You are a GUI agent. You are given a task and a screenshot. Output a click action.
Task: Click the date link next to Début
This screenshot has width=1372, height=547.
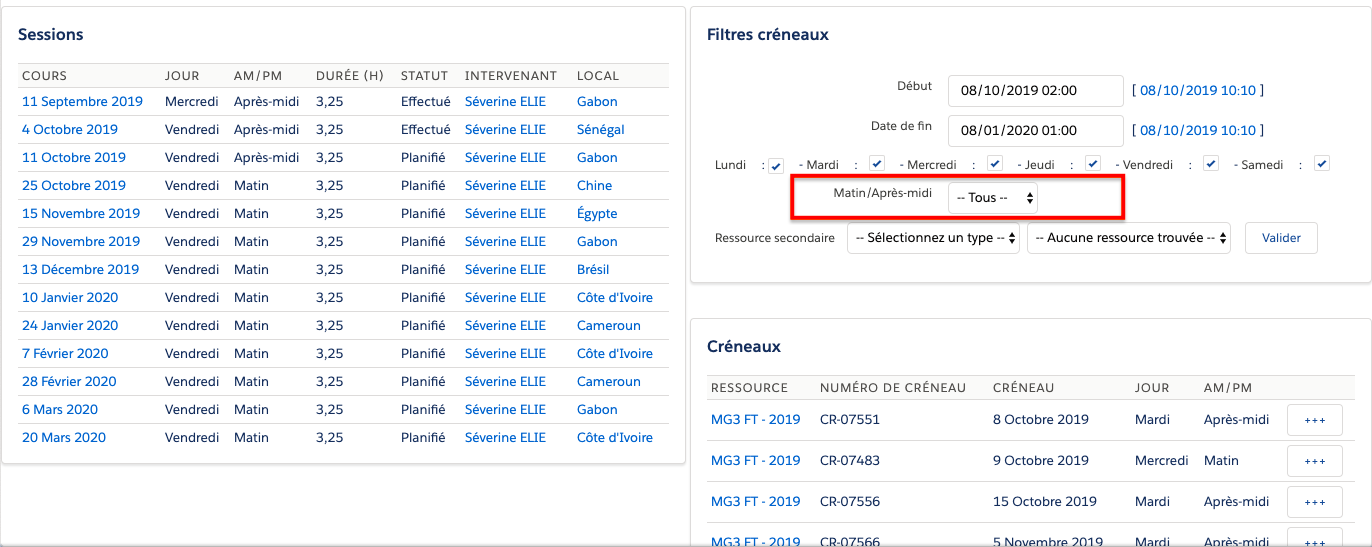pyautogui.click(x=1197, y=90)
